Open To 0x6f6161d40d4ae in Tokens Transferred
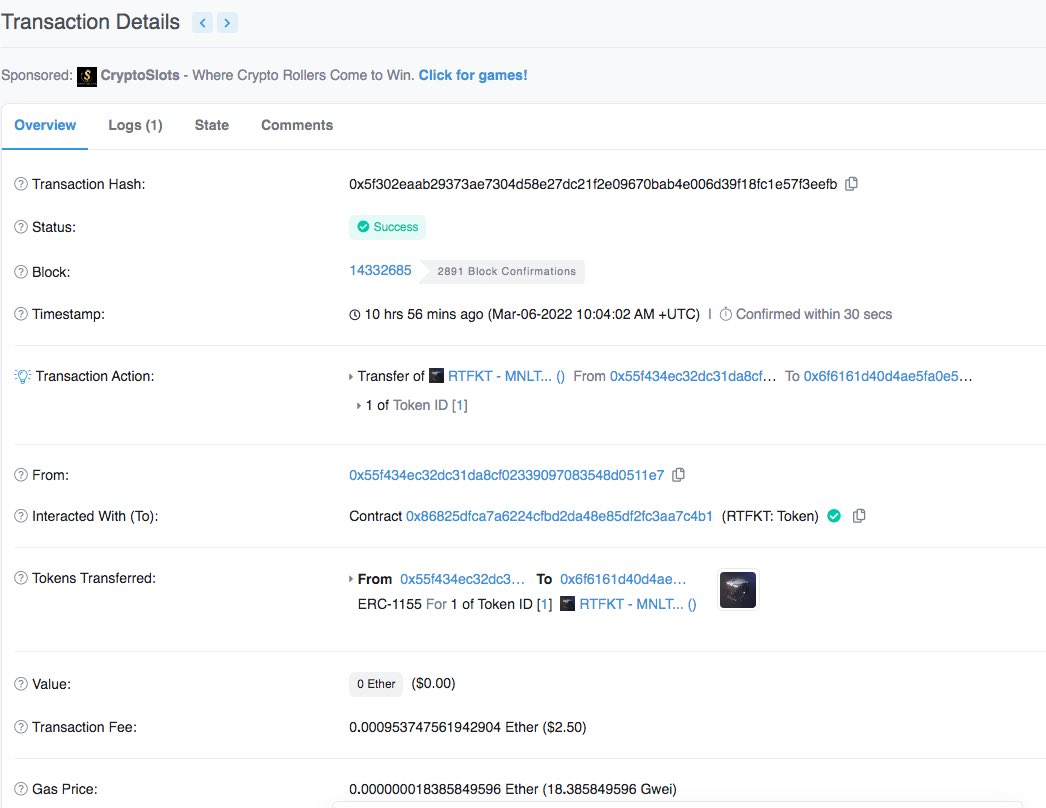1046x808 pixels. pyautogui.click(x=623, y=579)
